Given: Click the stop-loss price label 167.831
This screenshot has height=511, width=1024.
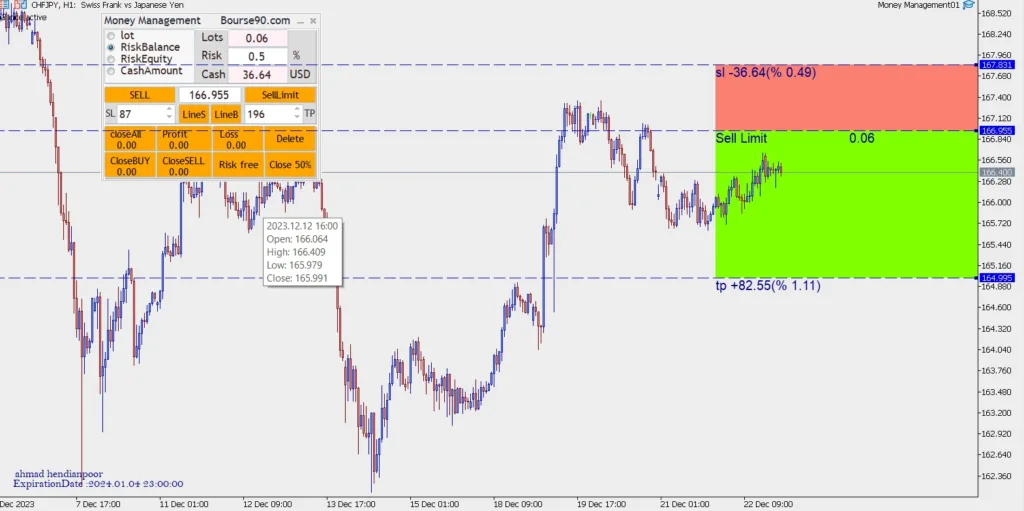Looking at the screenshot, I should click(x=997, y=65).
